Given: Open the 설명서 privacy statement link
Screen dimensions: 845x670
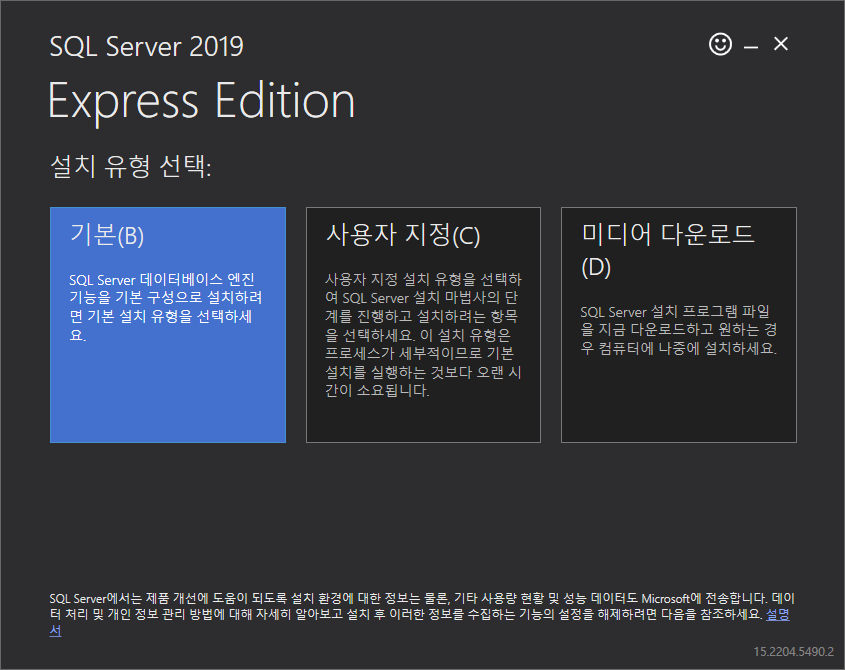Looking at the screenshot, I should pyautogui.click(x=777, y=614).
